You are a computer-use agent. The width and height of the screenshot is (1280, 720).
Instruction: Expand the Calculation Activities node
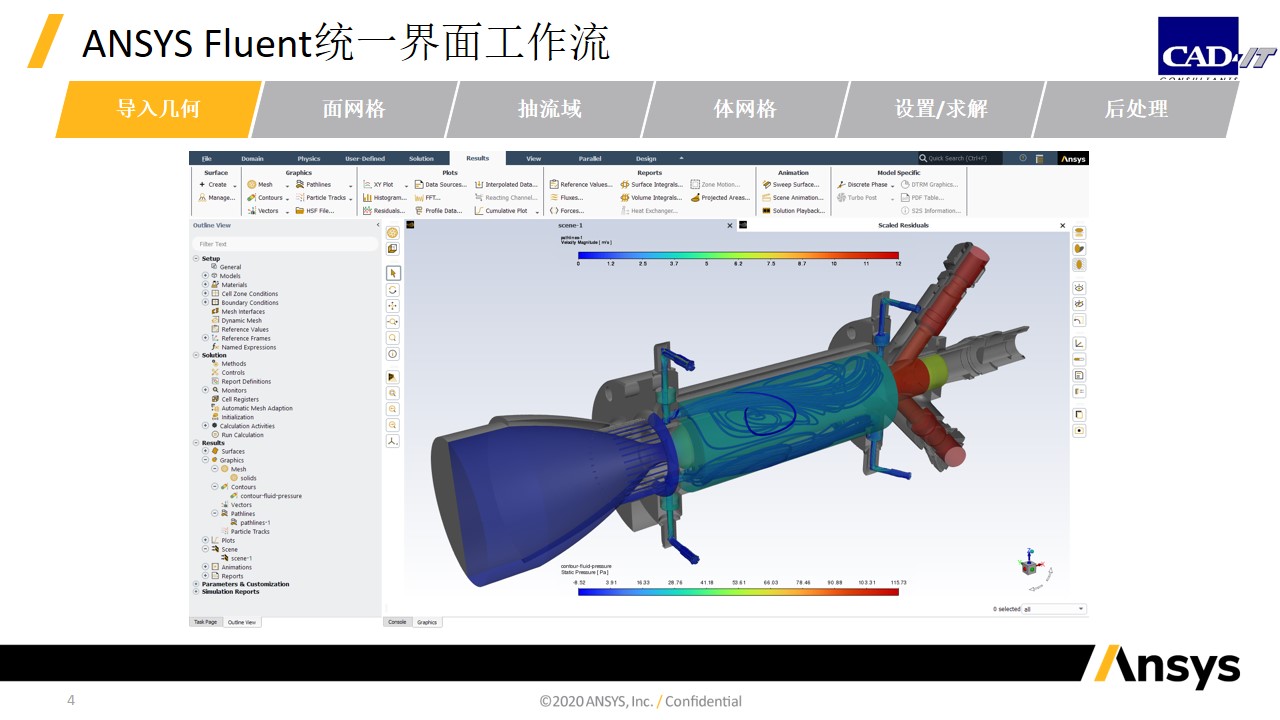tap(205, 426)
